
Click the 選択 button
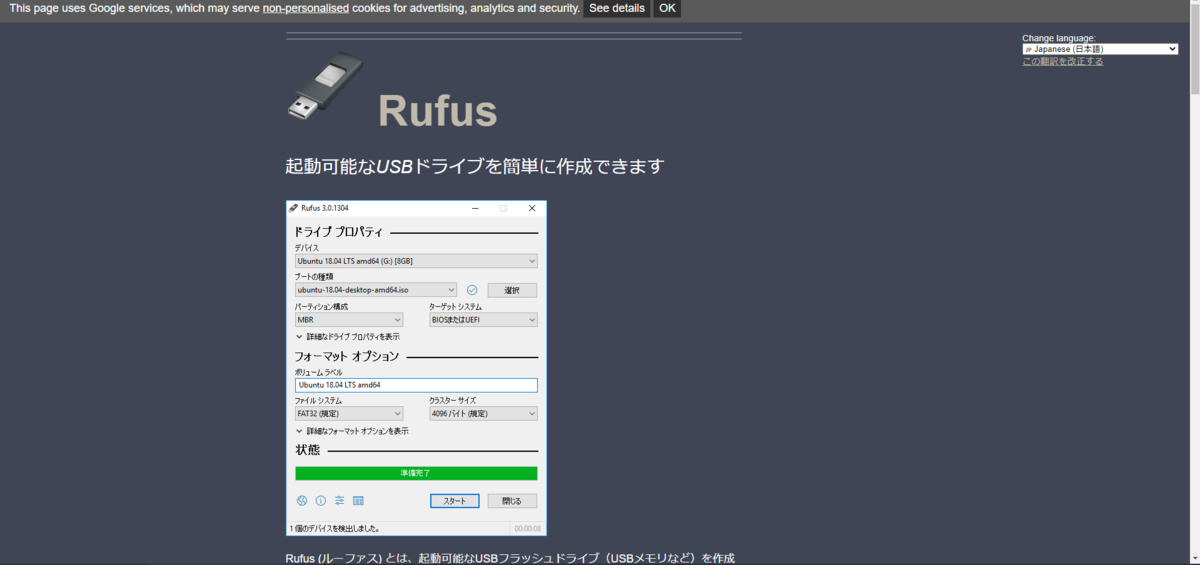pyautogui.click(x=512, y=290)
